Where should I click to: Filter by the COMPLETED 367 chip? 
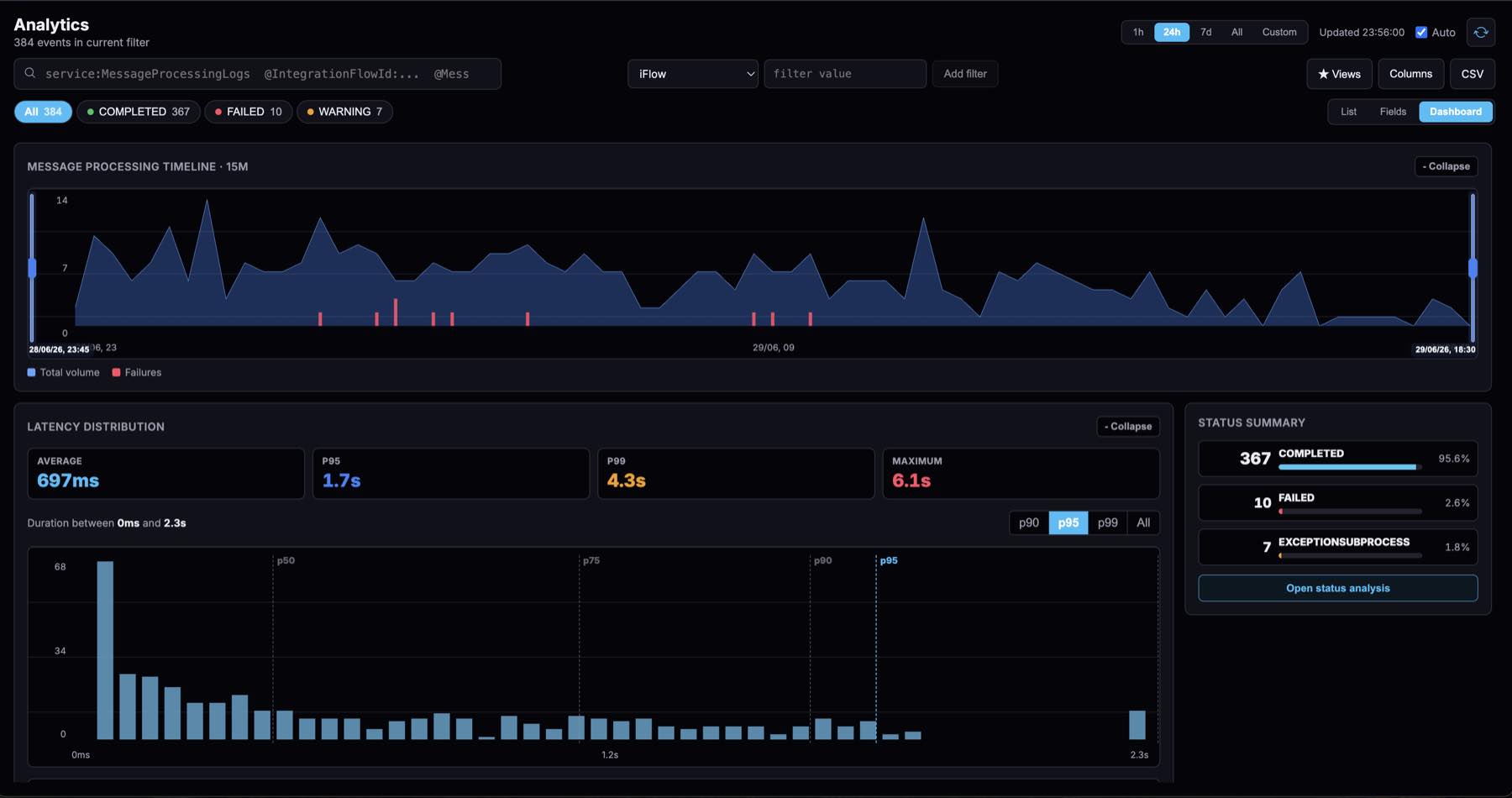(x=139, y=112)
